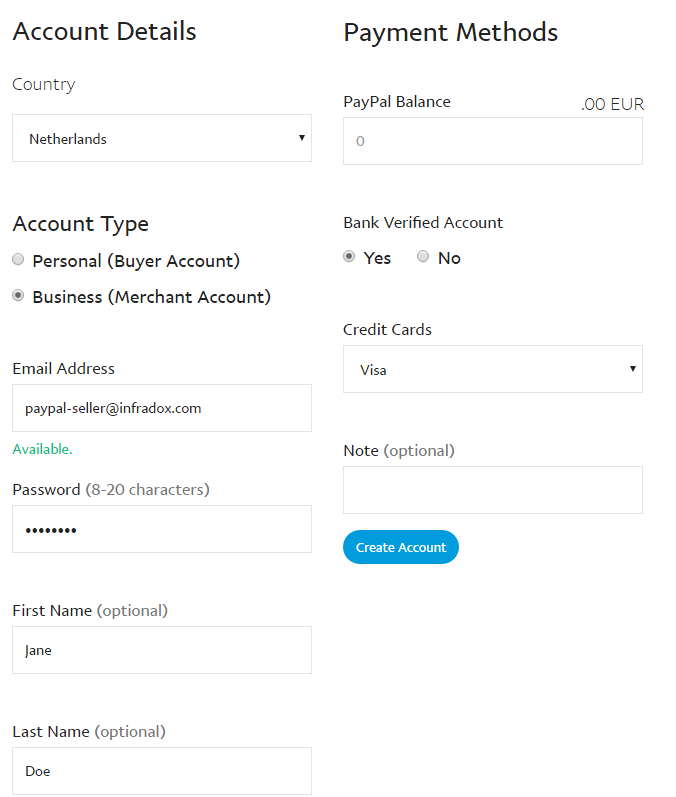Click the No label under Bank Verified
The image size is (676, 797).
pos(449,258)
